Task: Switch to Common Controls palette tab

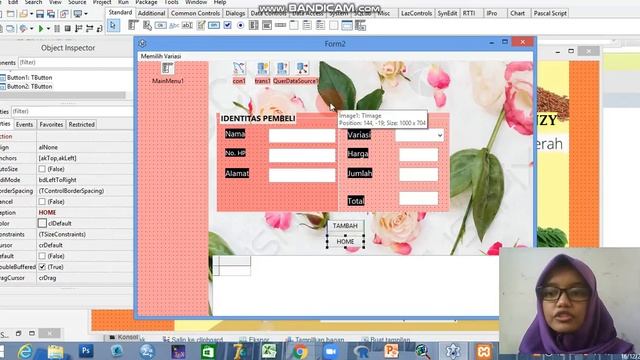Action: (195, 13)
